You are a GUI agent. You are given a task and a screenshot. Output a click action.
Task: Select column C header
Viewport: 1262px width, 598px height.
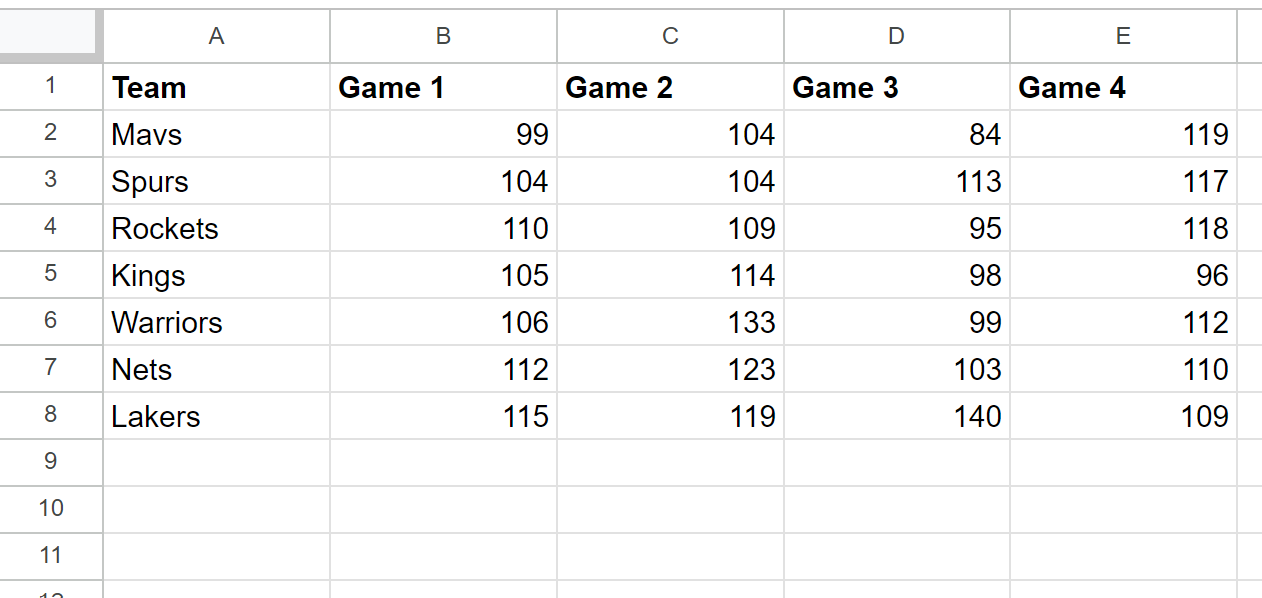pyautogui.click(x=670, y=36)
